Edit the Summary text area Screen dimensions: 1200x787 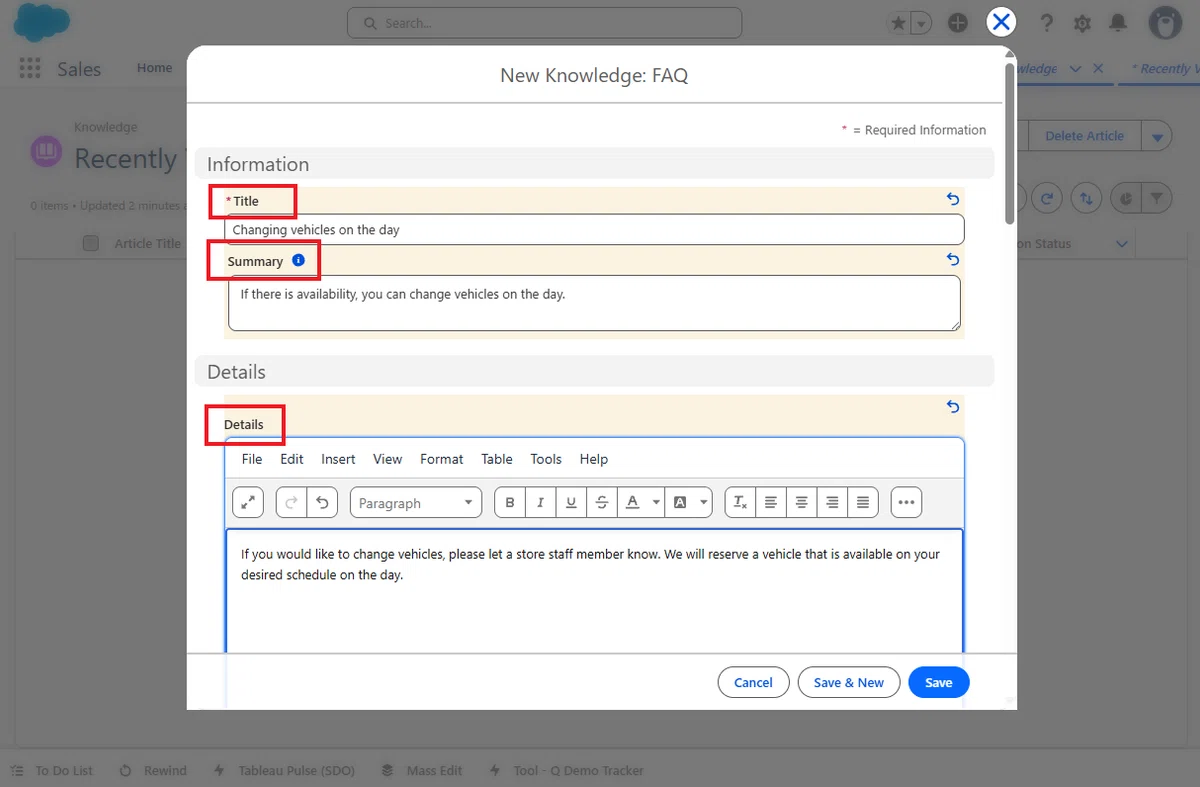594,303
